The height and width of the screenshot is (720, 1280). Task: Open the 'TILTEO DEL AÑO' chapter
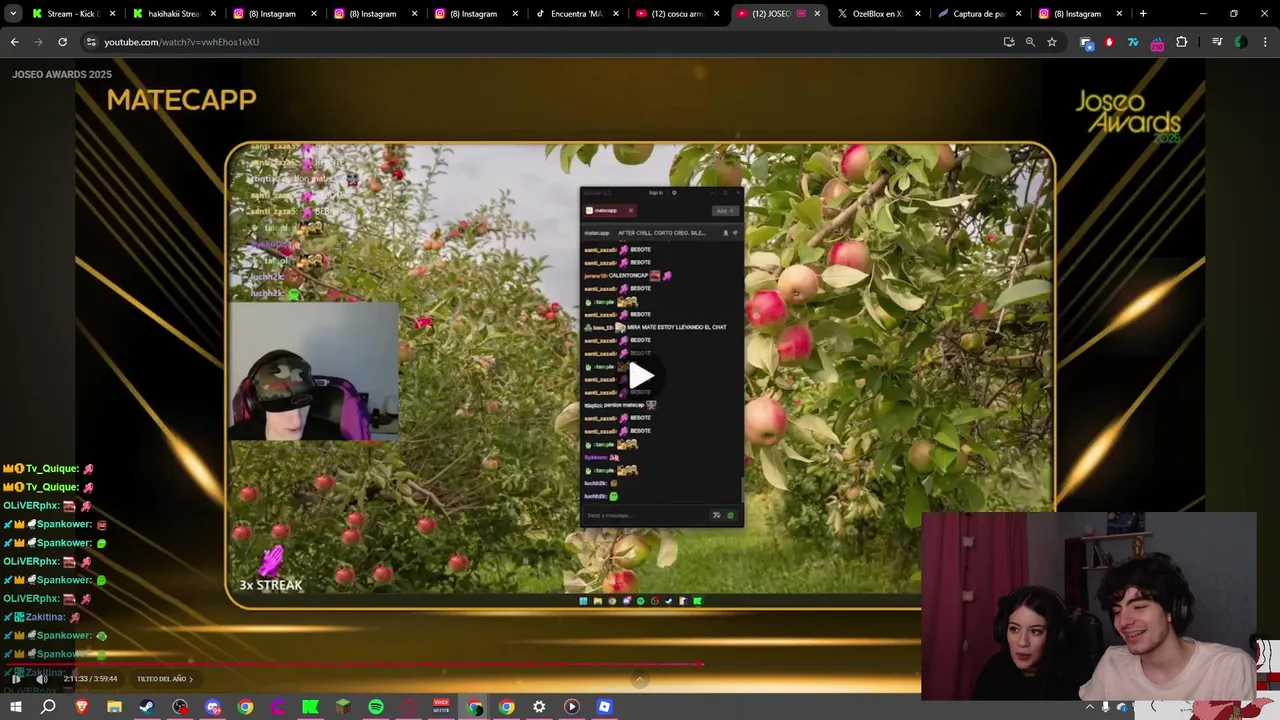click(x=165, y=679)
